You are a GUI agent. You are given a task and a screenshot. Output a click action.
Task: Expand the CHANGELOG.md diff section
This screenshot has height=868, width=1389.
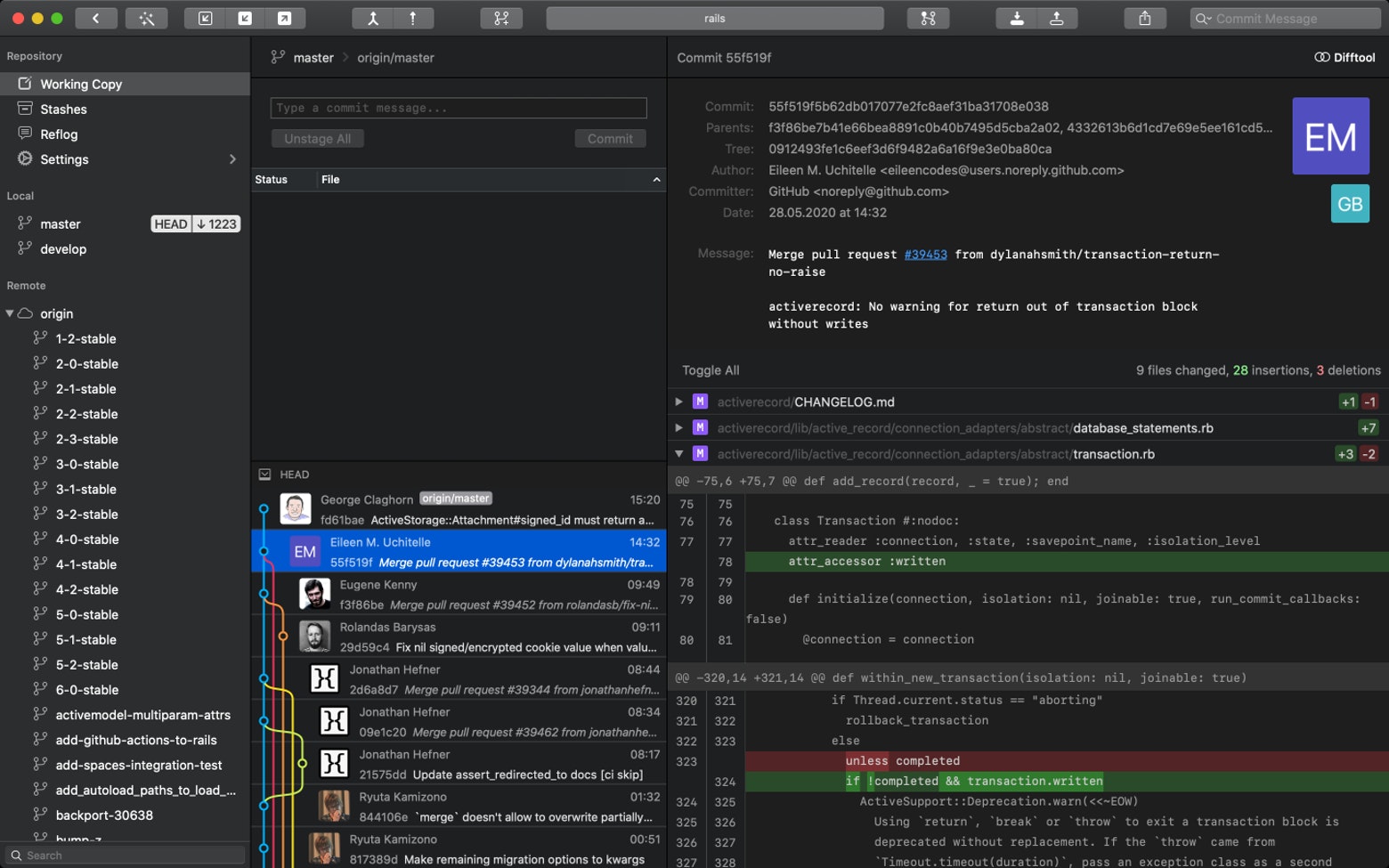coord(678,402)
